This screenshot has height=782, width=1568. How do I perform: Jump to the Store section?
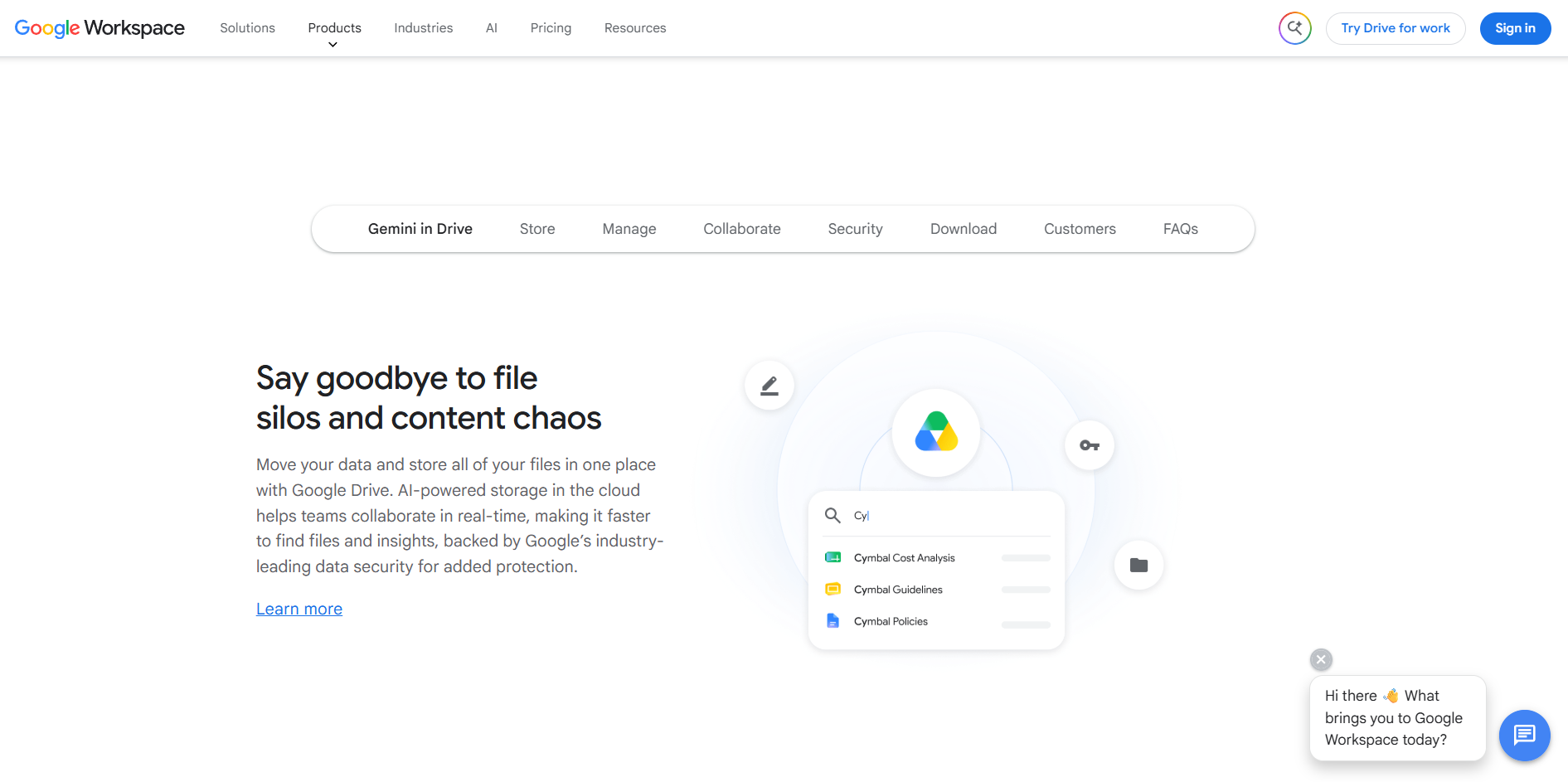tap(537, 229)
